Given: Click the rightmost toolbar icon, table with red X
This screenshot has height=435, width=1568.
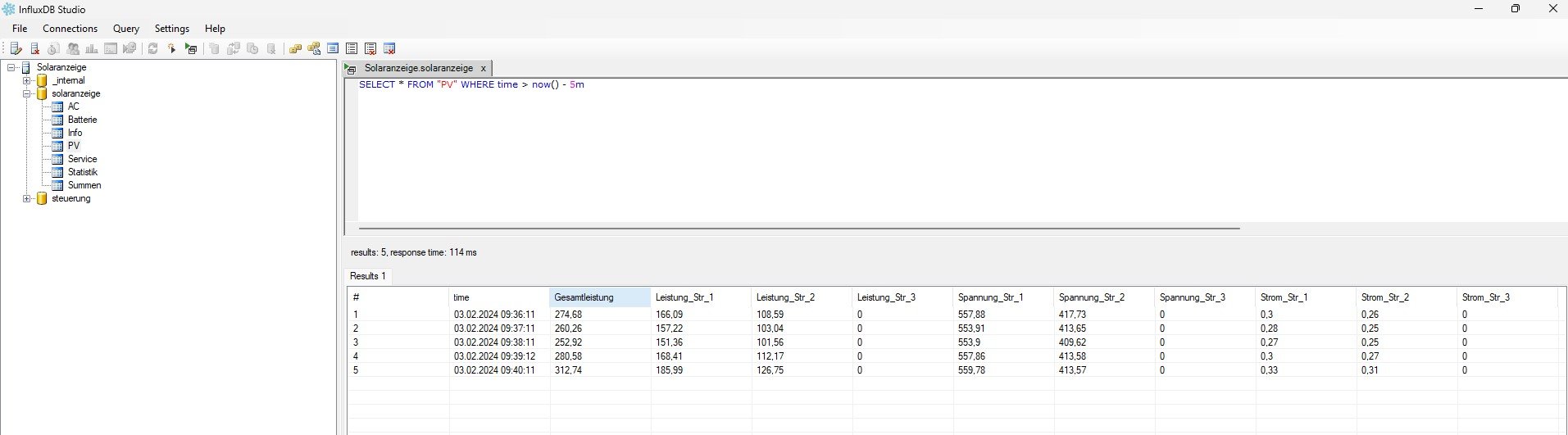Looking at the screenshot, I should click(x=389, y=49).
